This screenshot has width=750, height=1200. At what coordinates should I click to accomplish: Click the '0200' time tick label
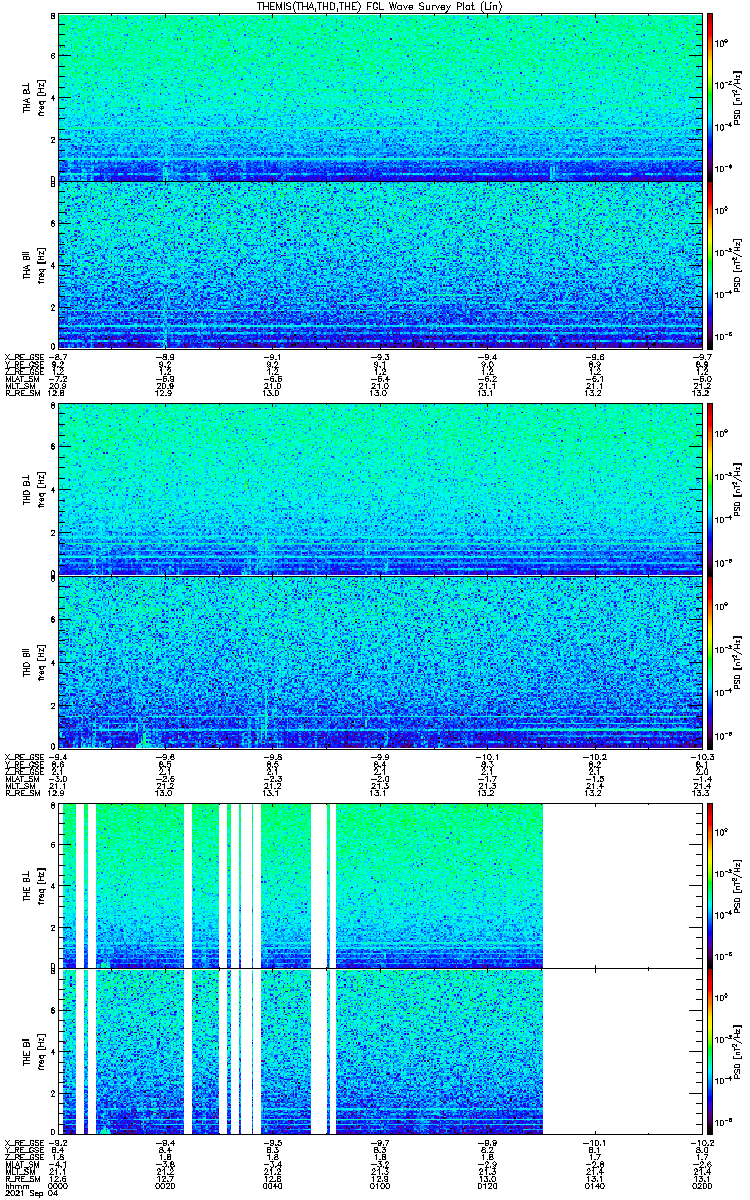[701, 1185]
